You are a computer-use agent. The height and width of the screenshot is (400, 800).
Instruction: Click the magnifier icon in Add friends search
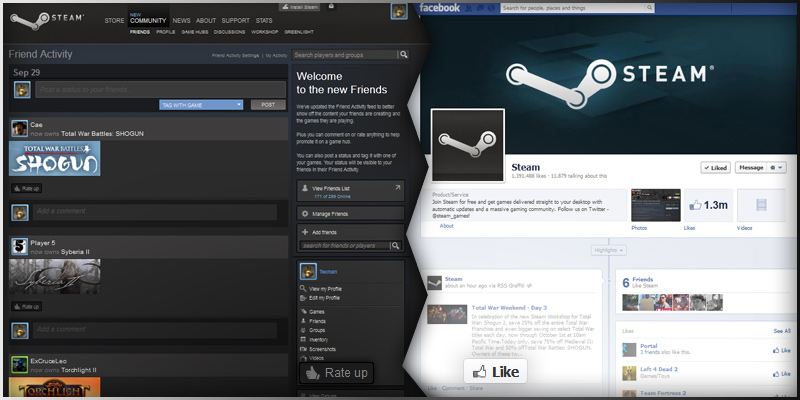395,245
